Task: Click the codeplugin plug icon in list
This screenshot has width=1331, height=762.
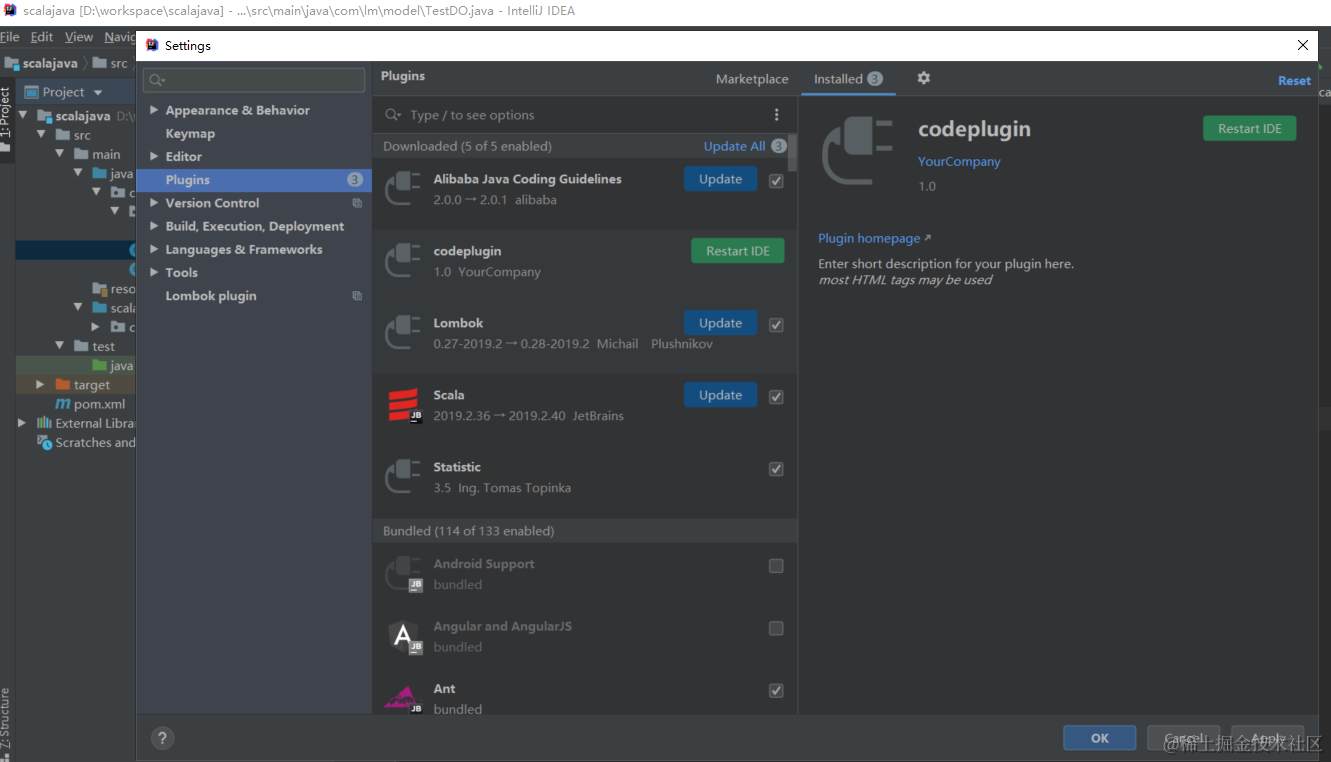Action: (x=403, y=261)
